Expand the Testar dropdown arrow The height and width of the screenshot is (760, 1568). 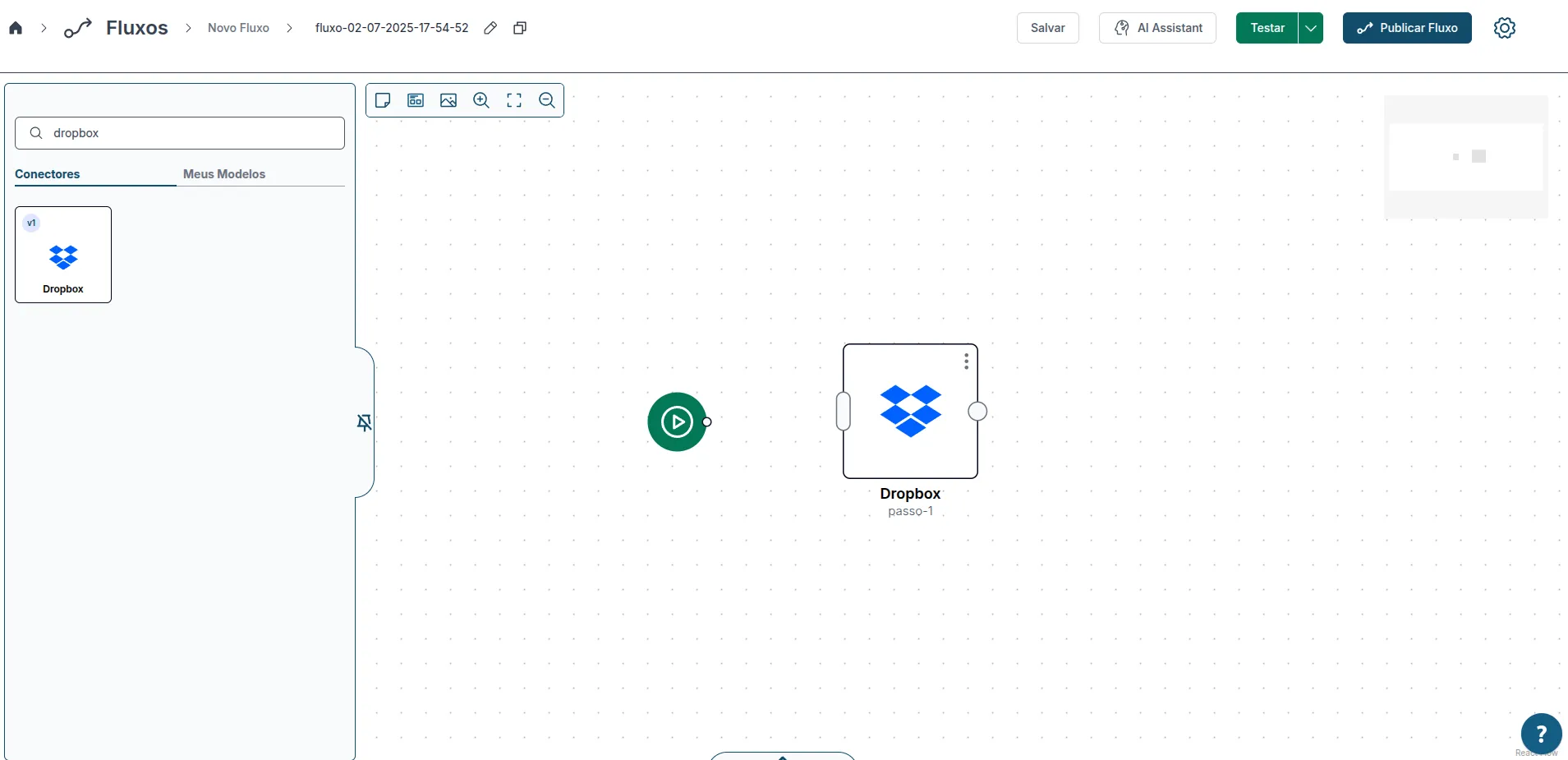coord(1311,28)
